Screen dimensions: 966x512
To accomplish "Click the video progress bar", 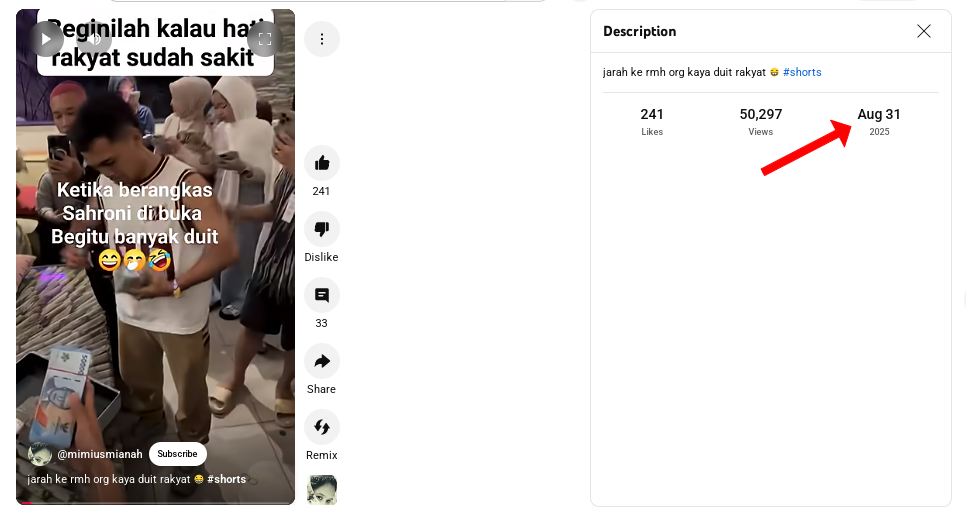I will (155, 503).
